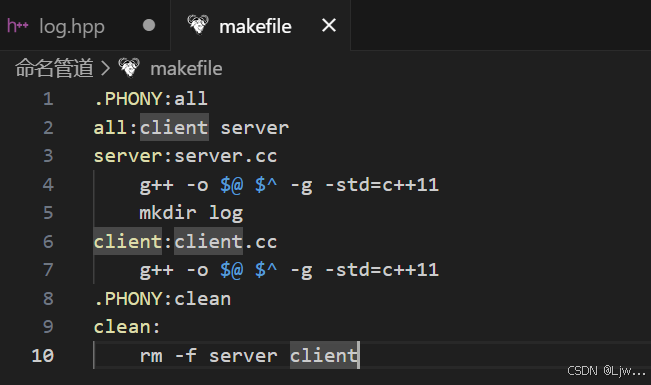This screenshot has height=385, width=651.
Task: Click the unsaved dot on log.hpp tab
Action: [x=149, y=26]
